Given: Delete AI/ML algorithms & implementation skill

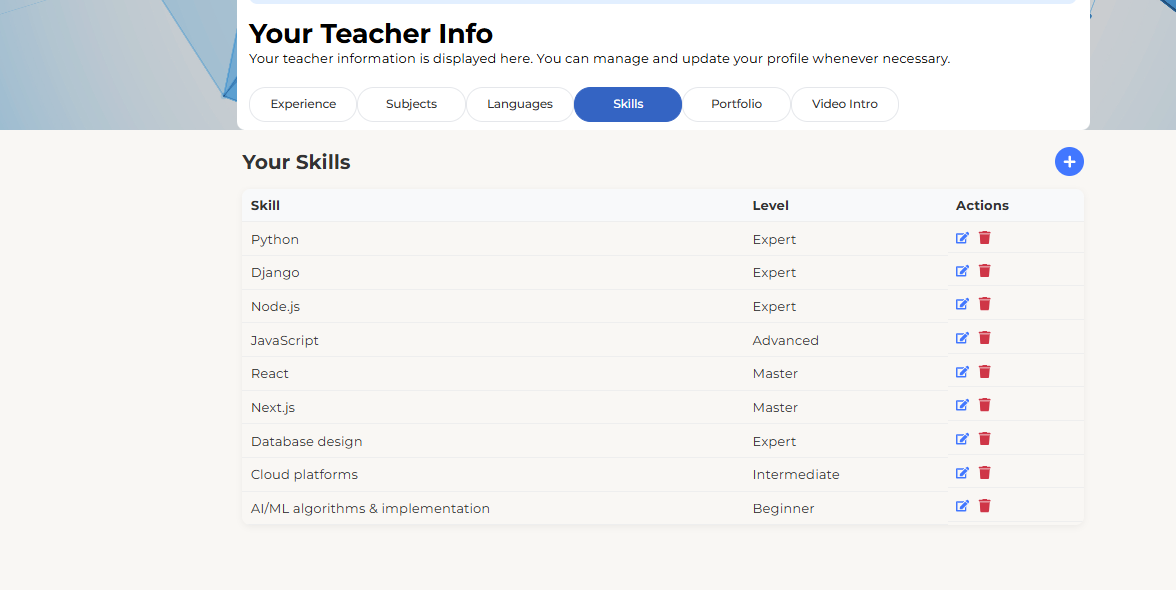Looking at the screenshot, I should 984,506.
